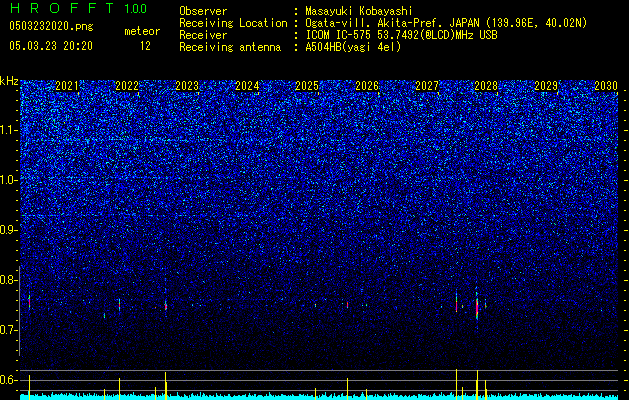Screen dimensions: 629x400
Task: Click the 1.1 frequency axis label
Action: 9,130
